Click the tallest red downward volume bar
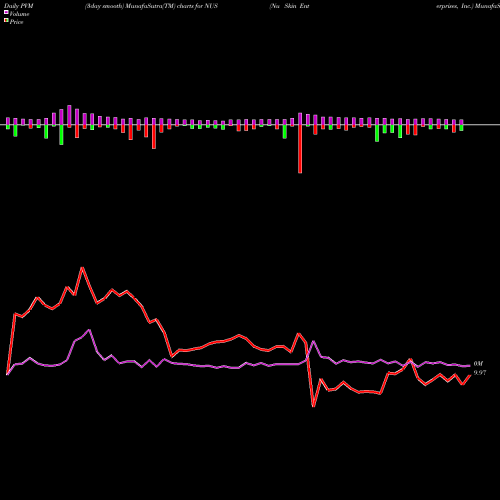Viewport: 500px width, 500px height. pyautogui.click(x=300, y=149)
